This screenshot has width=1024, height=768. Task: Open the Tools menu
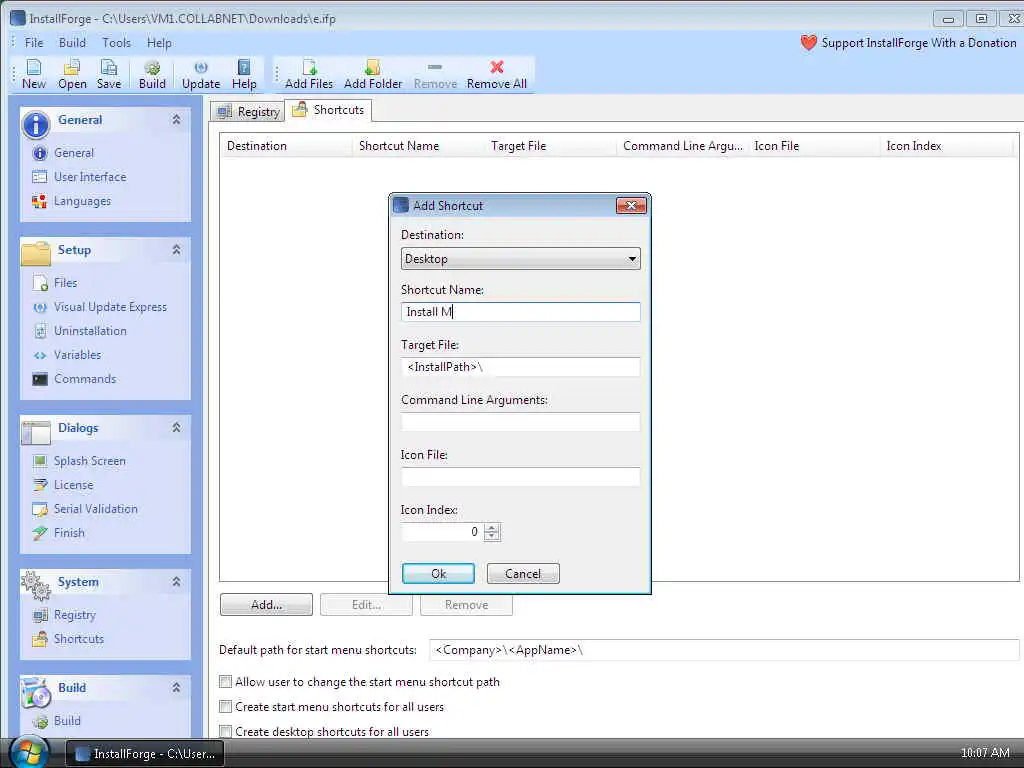[116, 42]
